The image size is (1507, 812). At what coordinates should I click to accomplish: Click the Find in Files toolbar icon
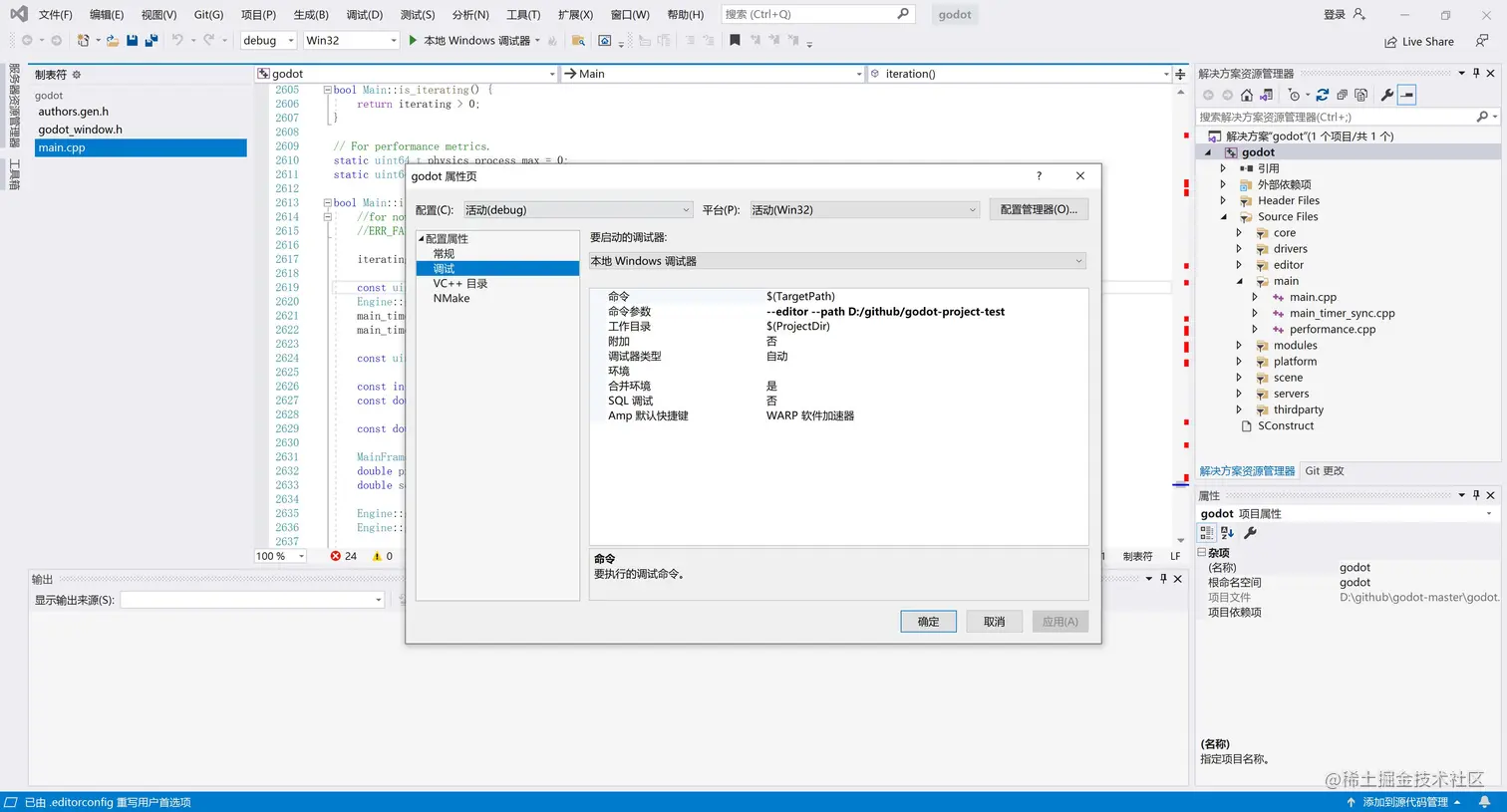(x=578, y=41)
